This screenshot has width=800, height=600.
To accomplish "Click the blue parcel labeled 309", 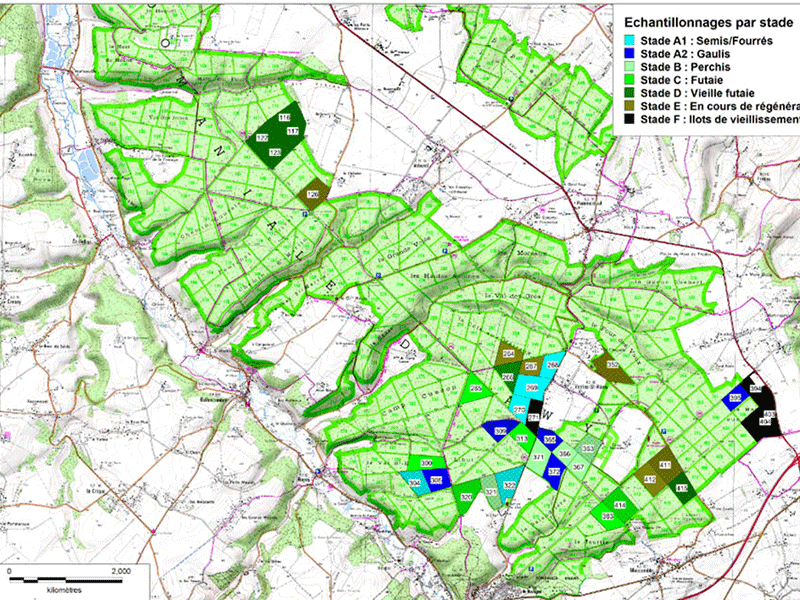I will click(501, 431).
